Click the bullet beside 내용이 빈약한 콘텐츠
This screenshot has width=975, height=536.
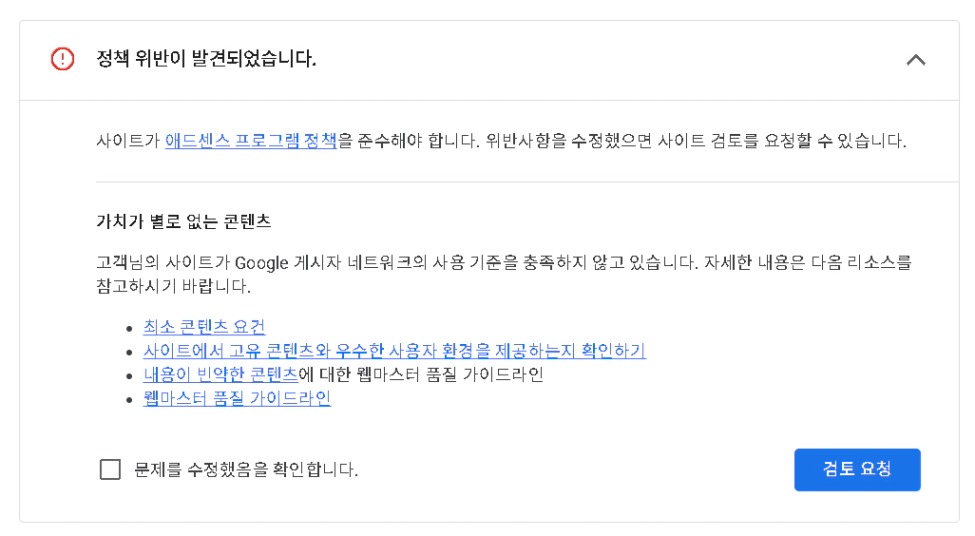pyautogui.click(x=130, y=376)
